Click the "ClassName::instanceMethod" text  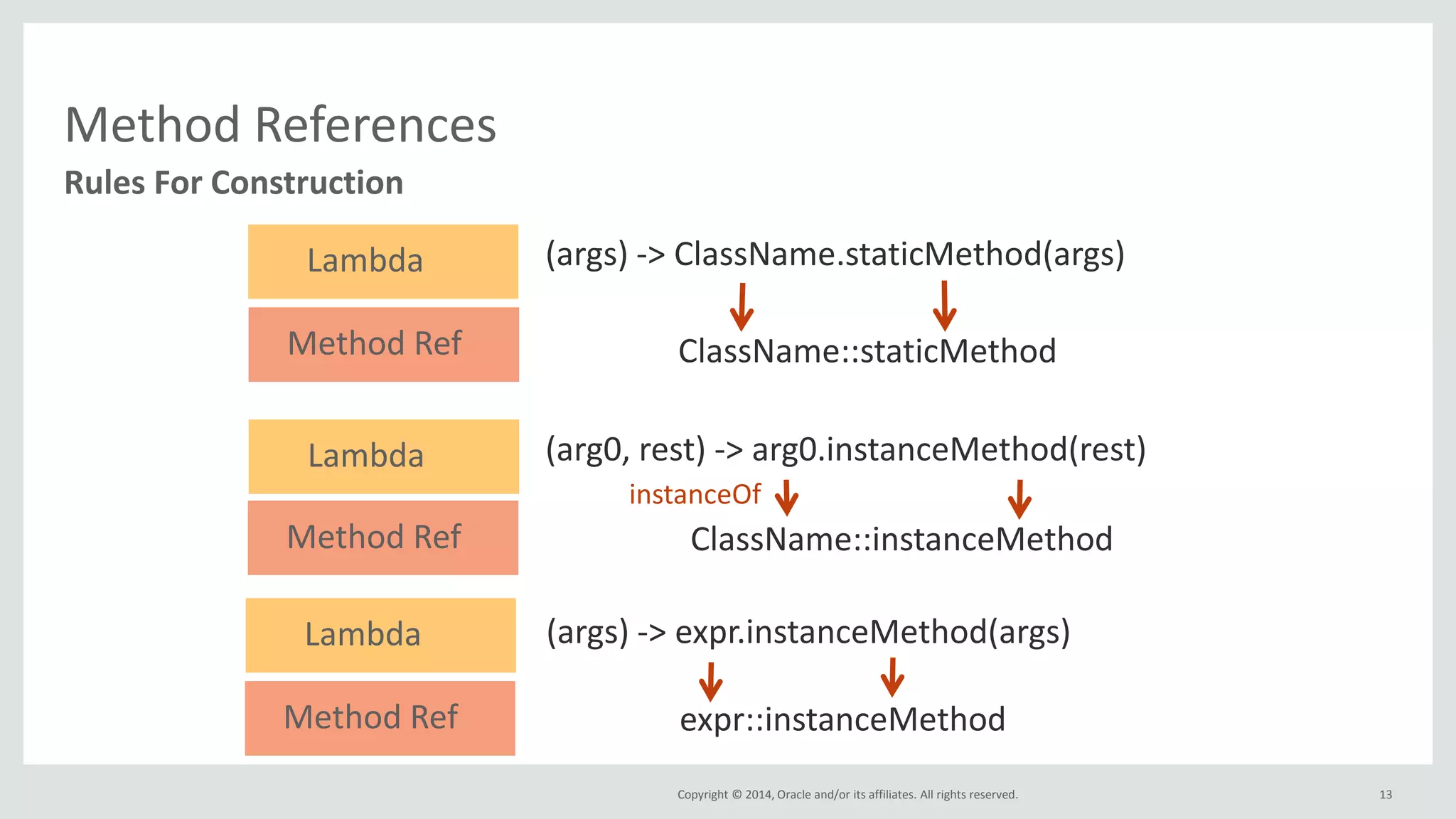coord(901,540)
